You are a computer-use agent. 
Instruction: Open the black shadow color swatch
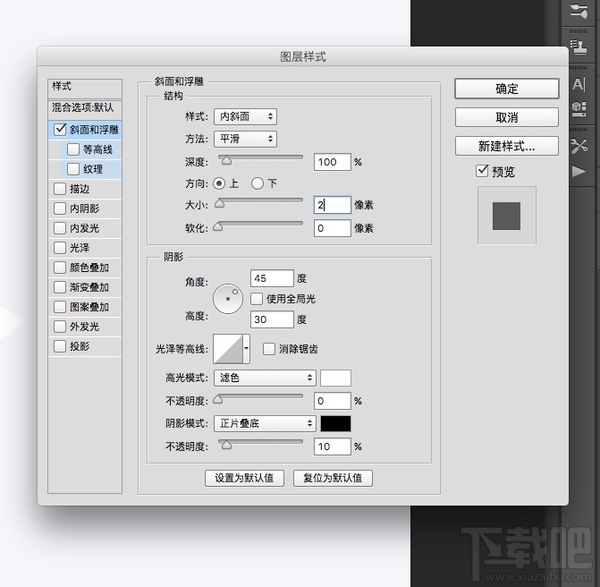pyautogui.click(x=336, y=423)
